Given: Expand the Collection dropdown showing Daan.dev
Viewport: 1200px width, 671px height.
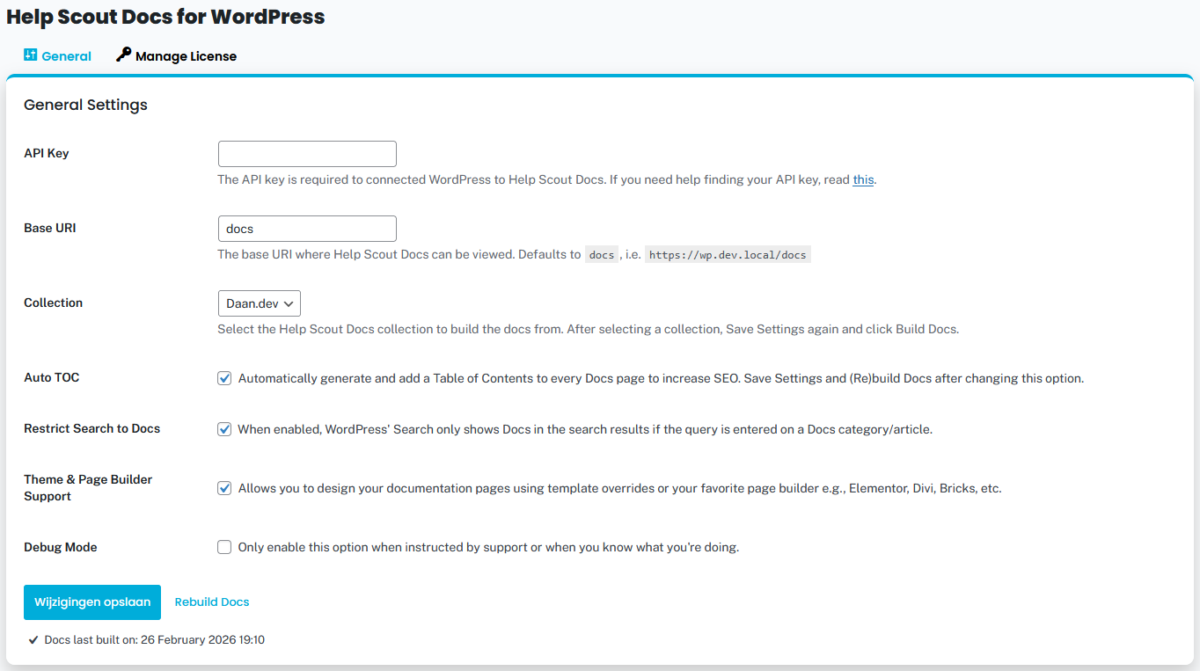Looking at the screenshot, I should [259, 303].
